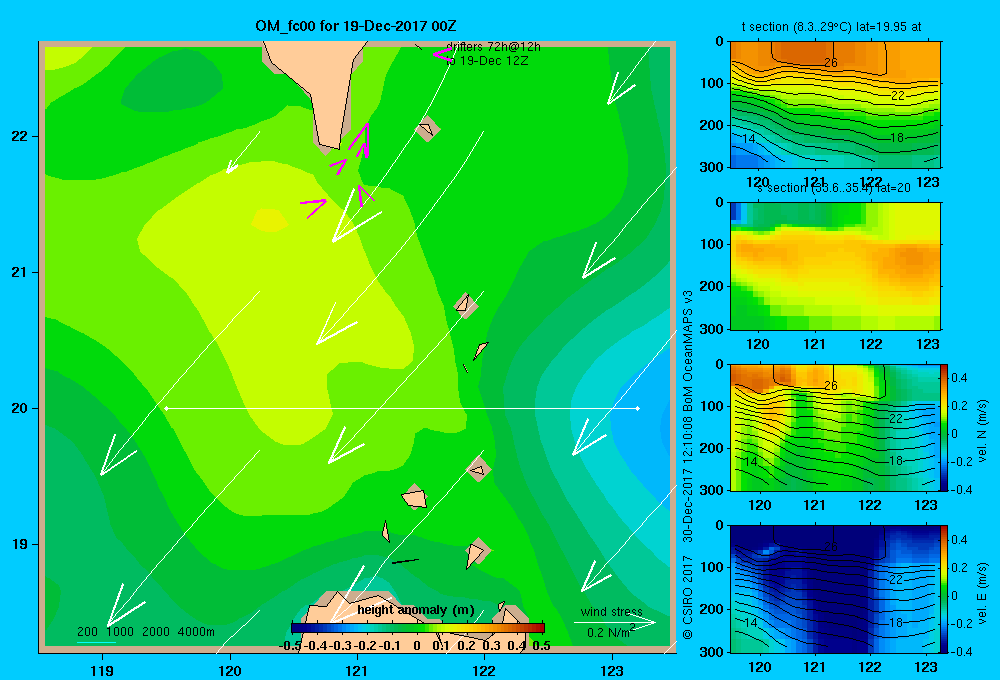1000x680 pixels.
Task: Open the salinity section plot
Action: point(835,266)
